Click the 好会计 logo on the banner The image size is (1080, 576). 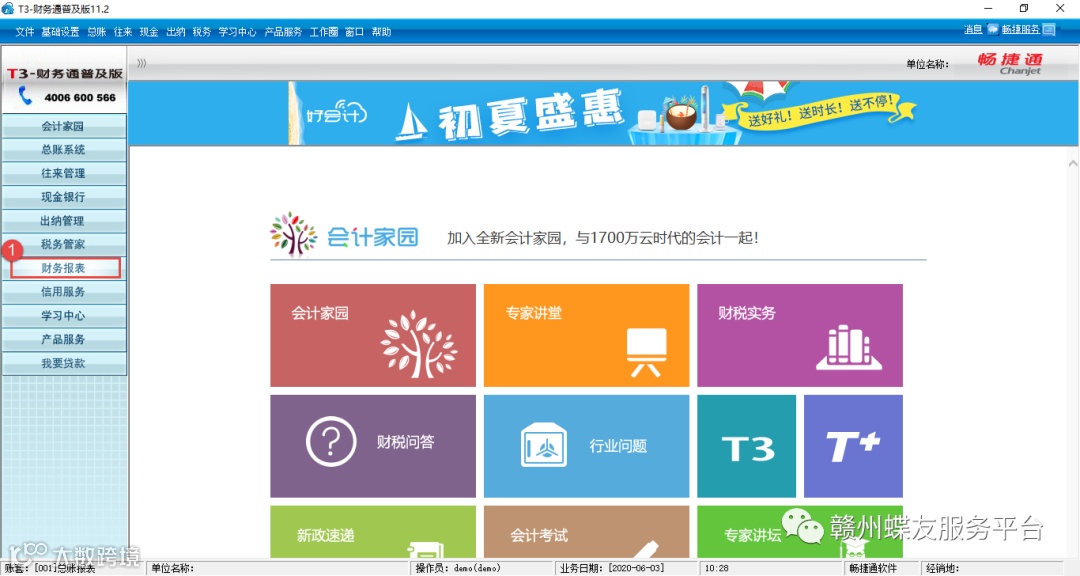pyautogui.click(x=336, y=112)
